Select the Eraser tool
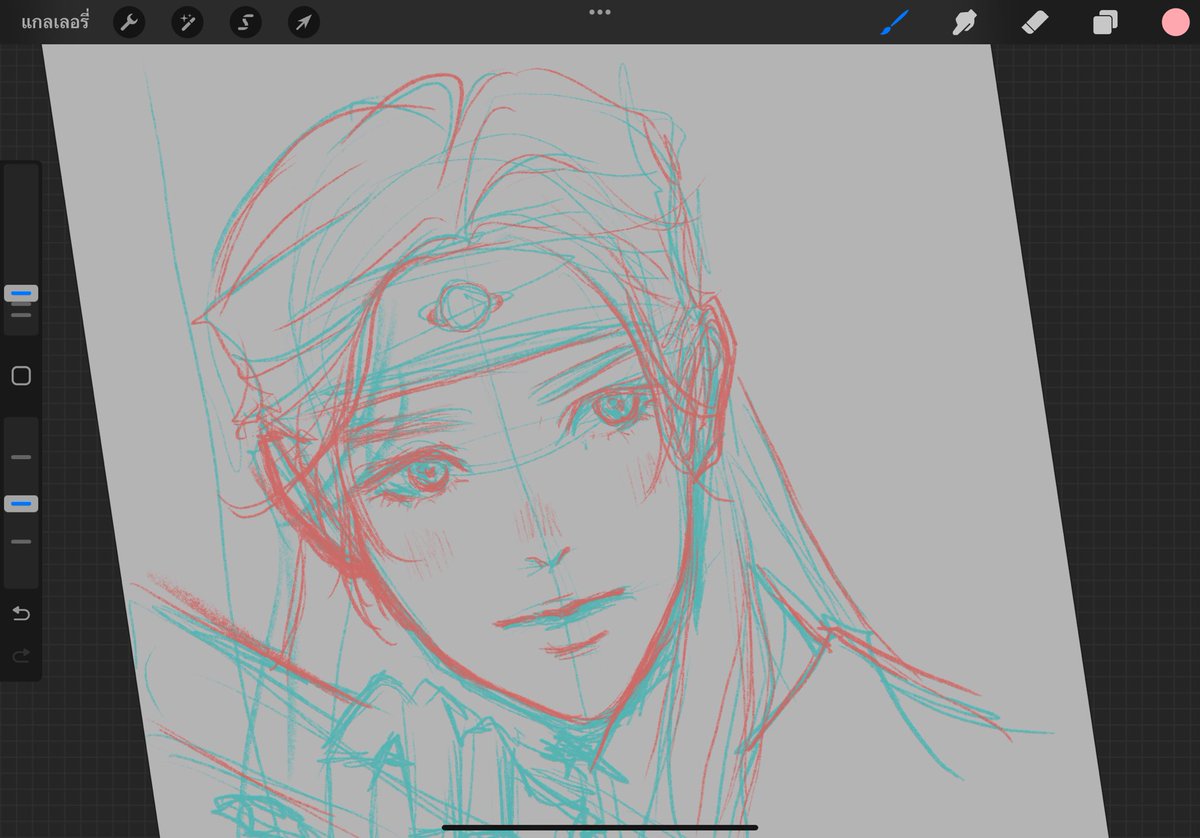1200x838 pixels. click(x=1035, y=22)
